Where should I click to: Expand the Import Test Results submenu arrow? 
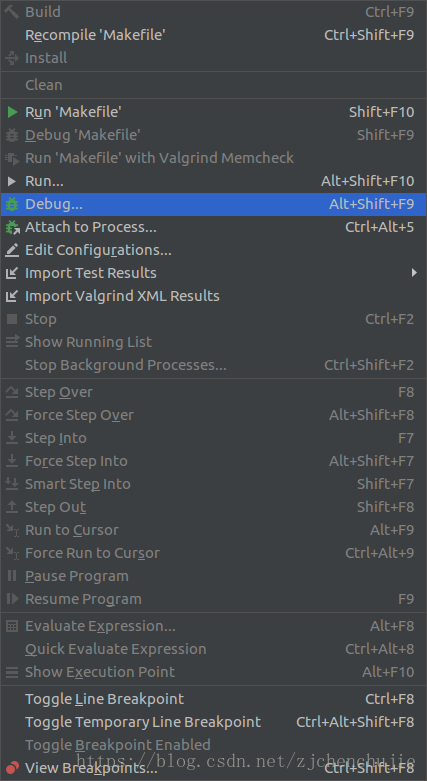414,273
